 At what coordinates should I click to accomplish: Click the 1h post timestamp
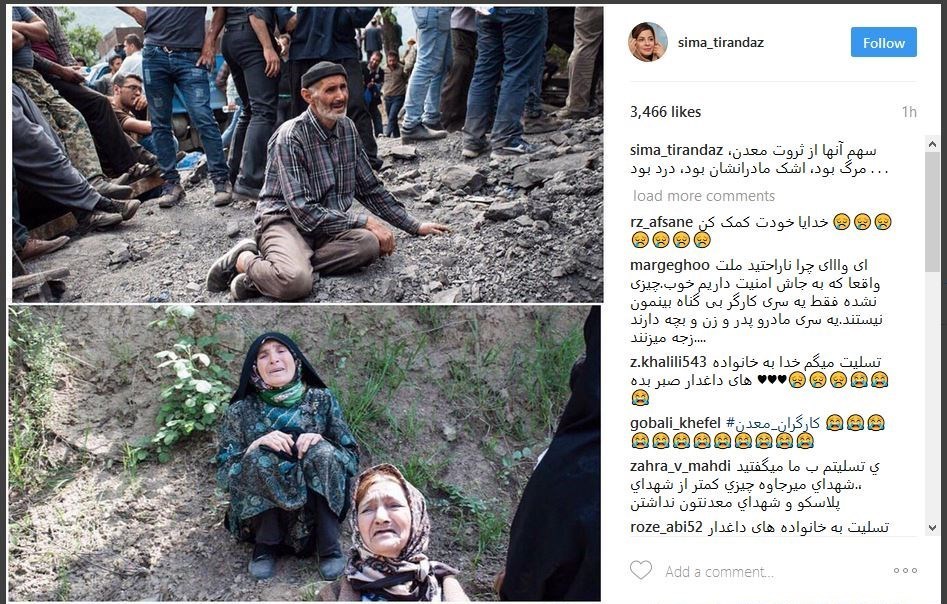[909, 112]
